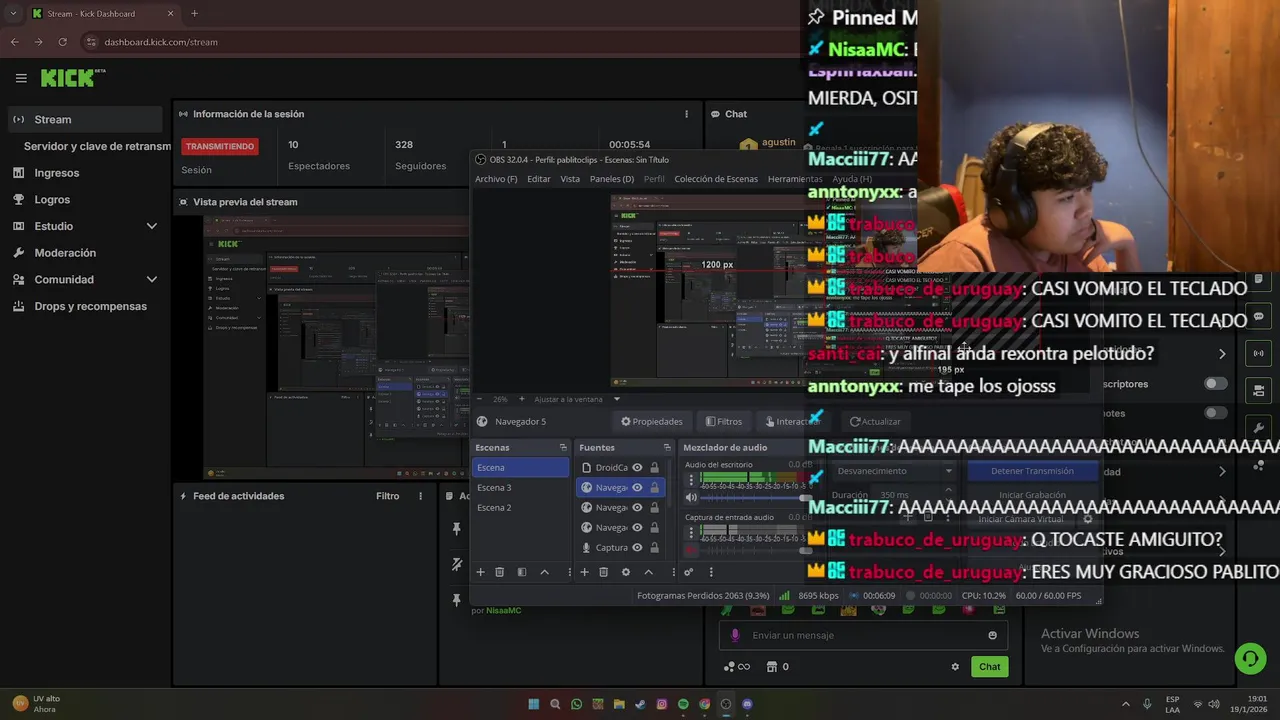Hide the Captura source
Viewport: 1280px width, 720px height.
pos(637,547)
